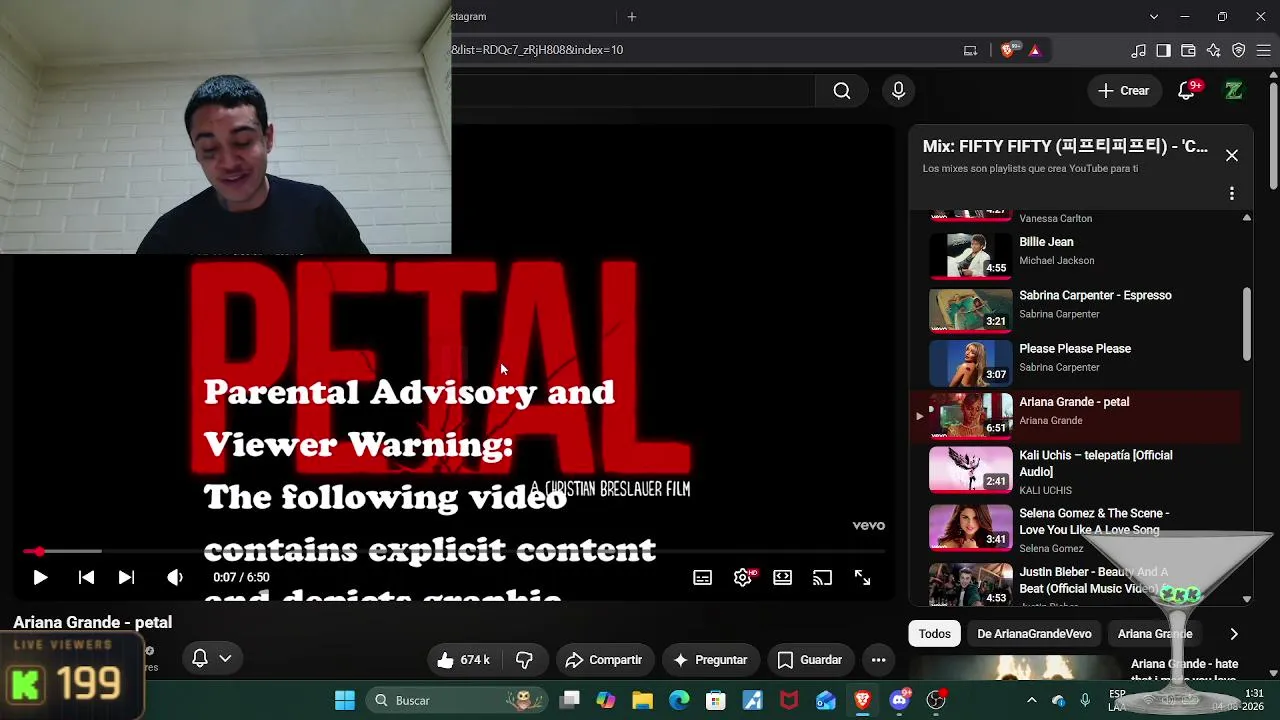The image size is (1280, 720).
Task: Click the taskbar Buscar search box
Action: (x=456, y=700)
